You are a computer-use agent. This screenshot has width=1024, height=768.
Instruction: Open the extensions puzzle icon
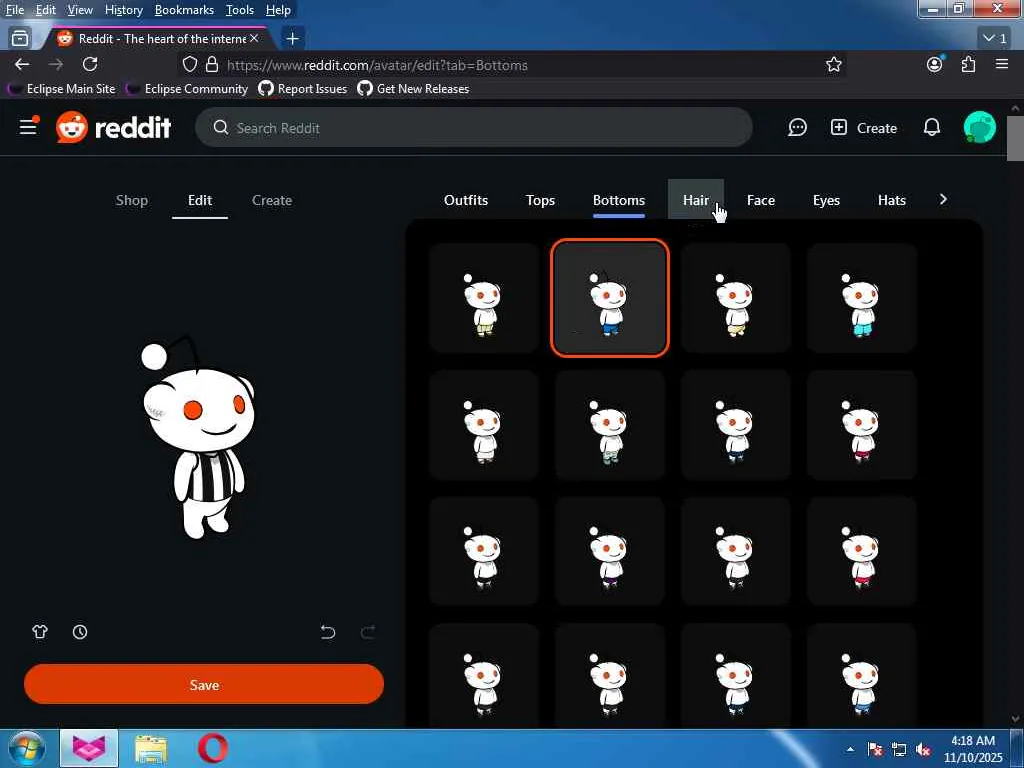pos(968,64)
